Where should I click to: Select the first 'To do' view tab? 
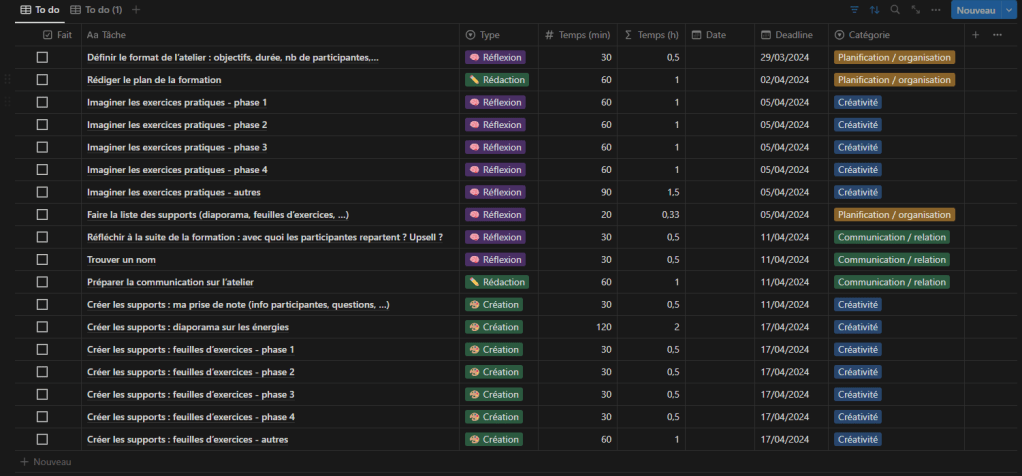40,10
